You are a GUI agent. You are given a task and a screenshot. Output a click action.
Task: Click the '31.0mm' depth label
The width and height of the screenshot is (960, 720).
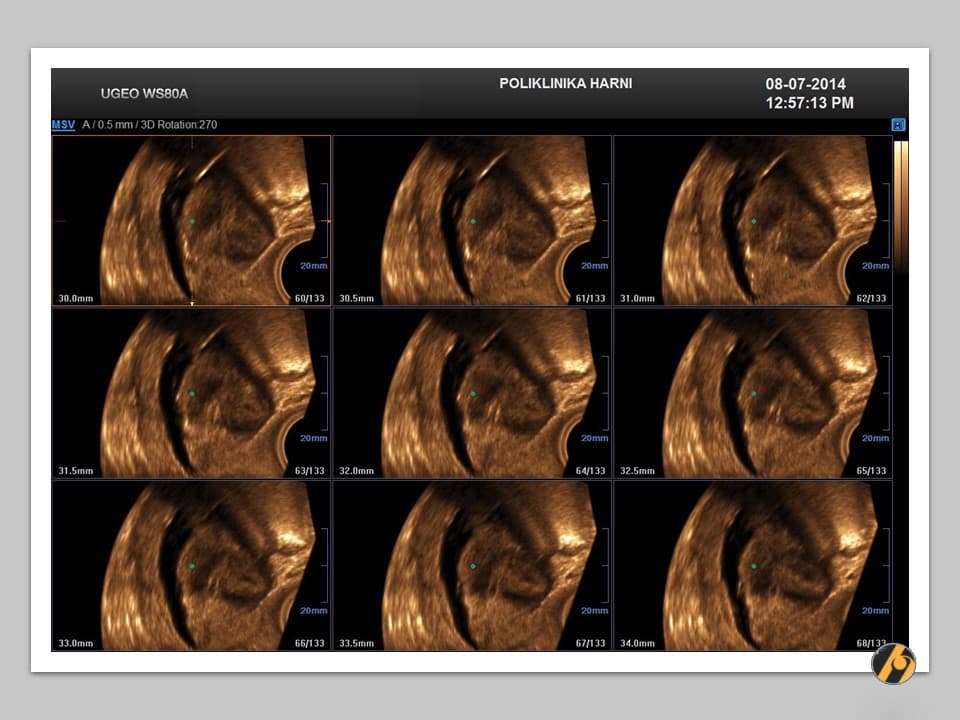[x=637, y=299]
